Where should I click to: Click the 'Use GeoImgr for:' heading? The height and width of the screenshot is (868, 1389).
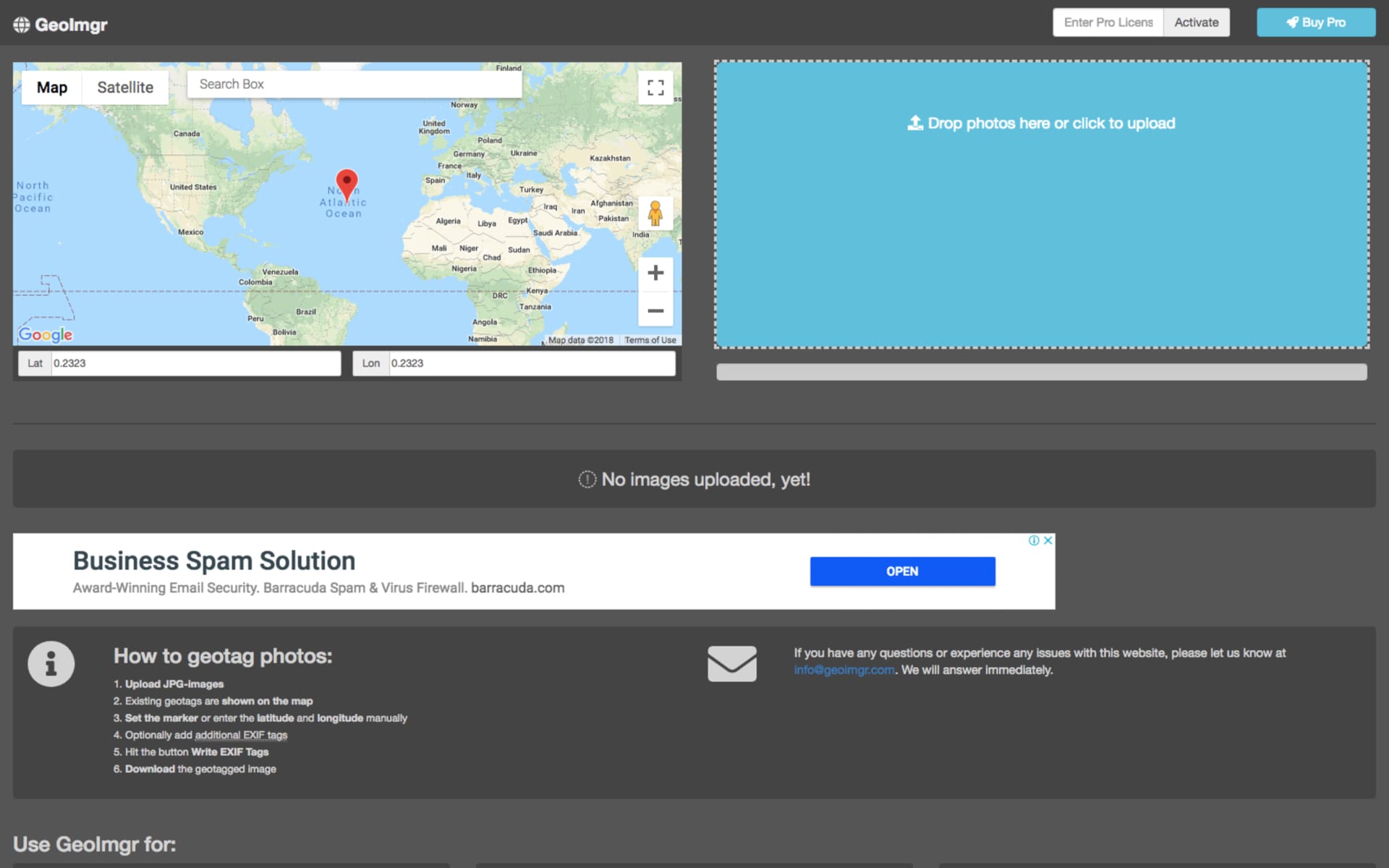94,844
